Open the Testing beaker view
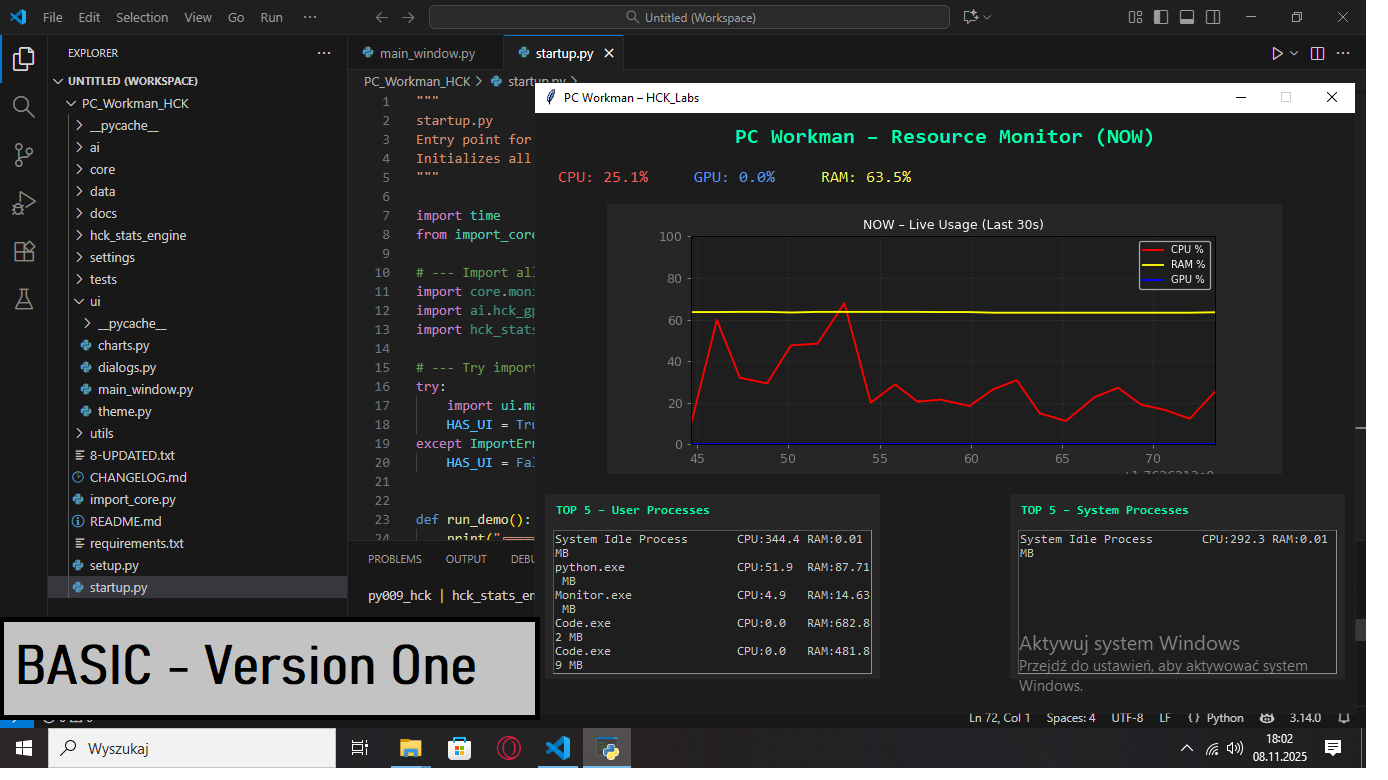Screen dimensions: 1388x780 tap(22, 299)
